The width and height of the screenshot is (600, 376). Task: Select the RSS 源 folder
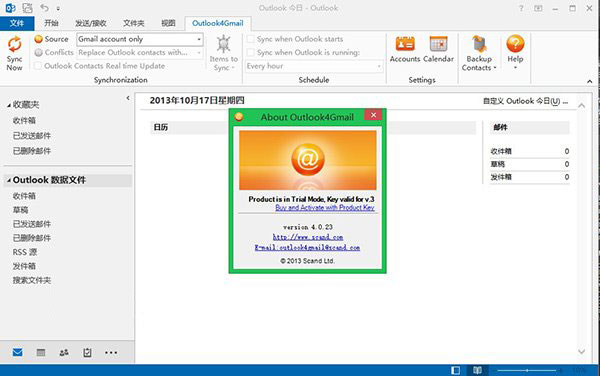pos(25,252)
